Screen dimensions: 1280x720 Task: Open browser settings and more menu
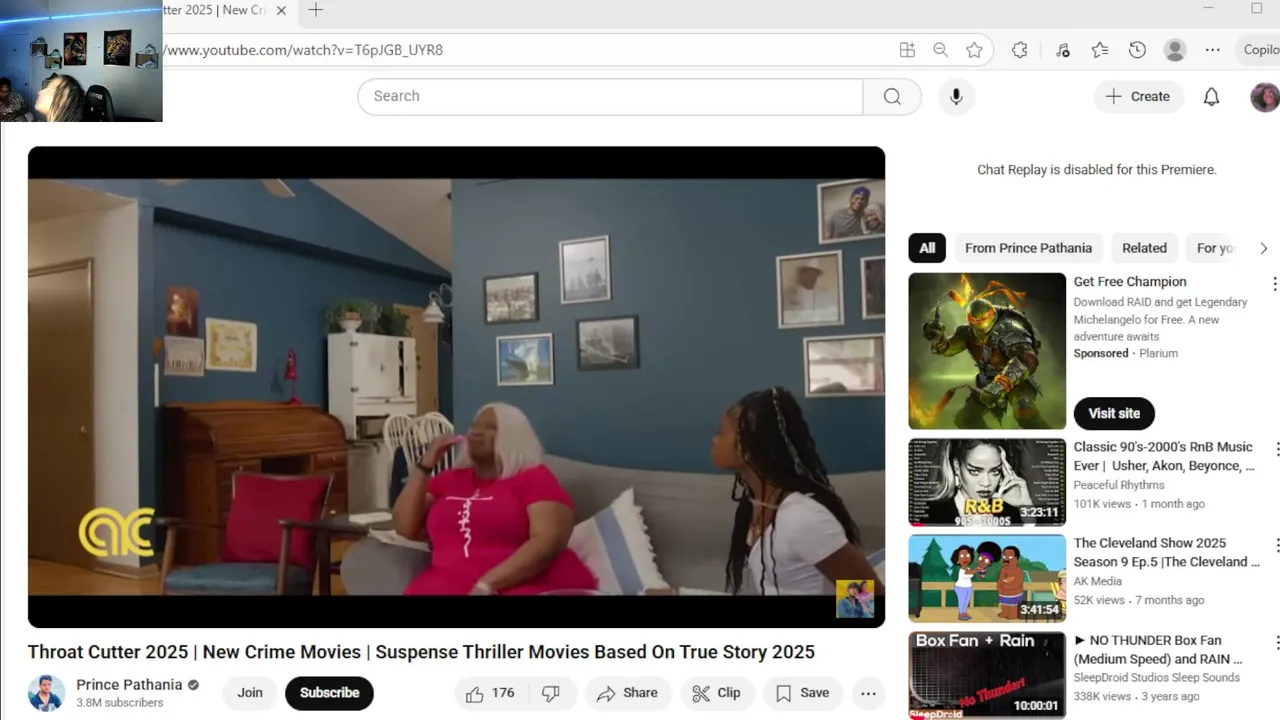(1212, 50)
